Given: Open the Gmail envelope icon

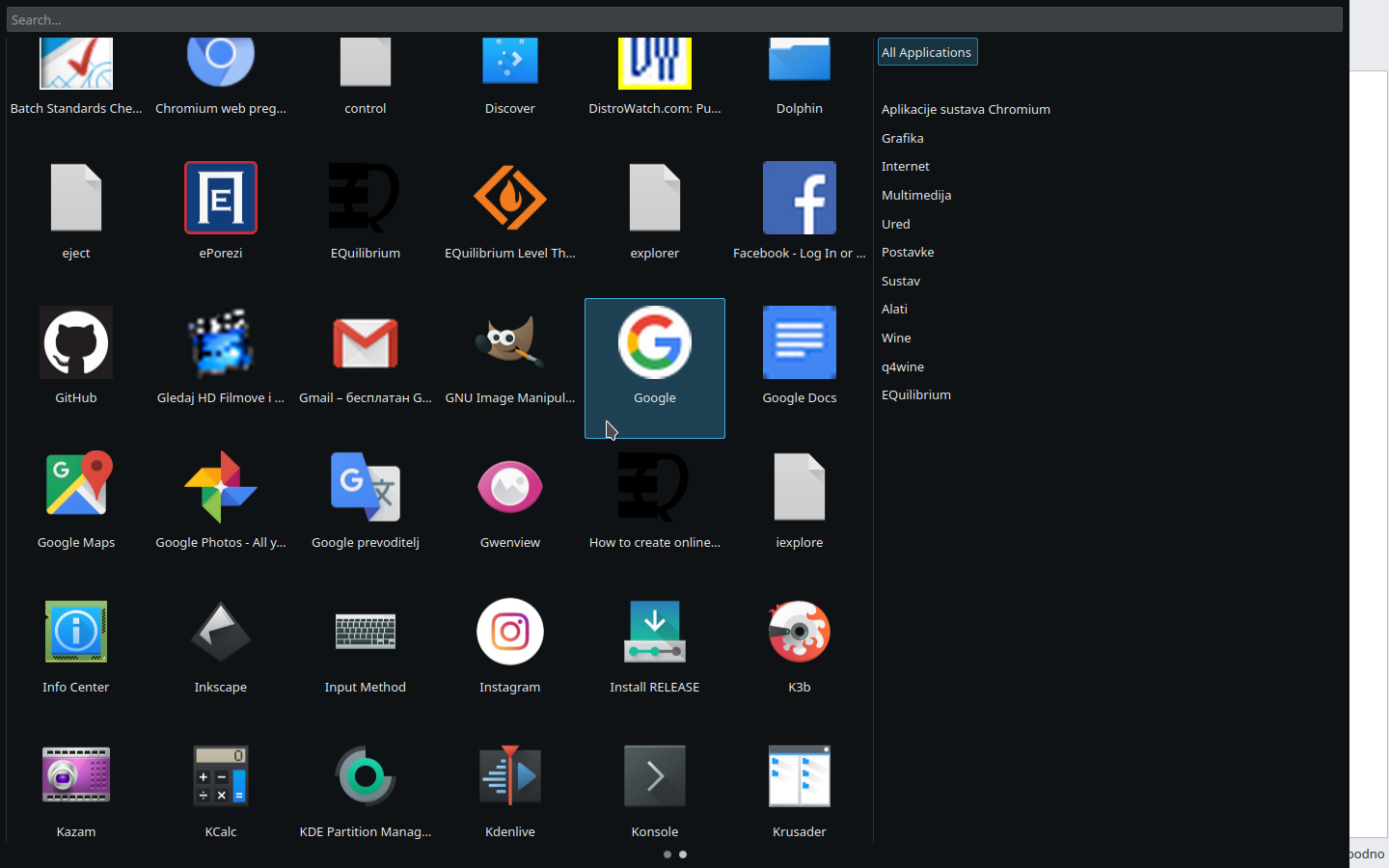Looking at the screenshot, I should (x=366, y=342).
